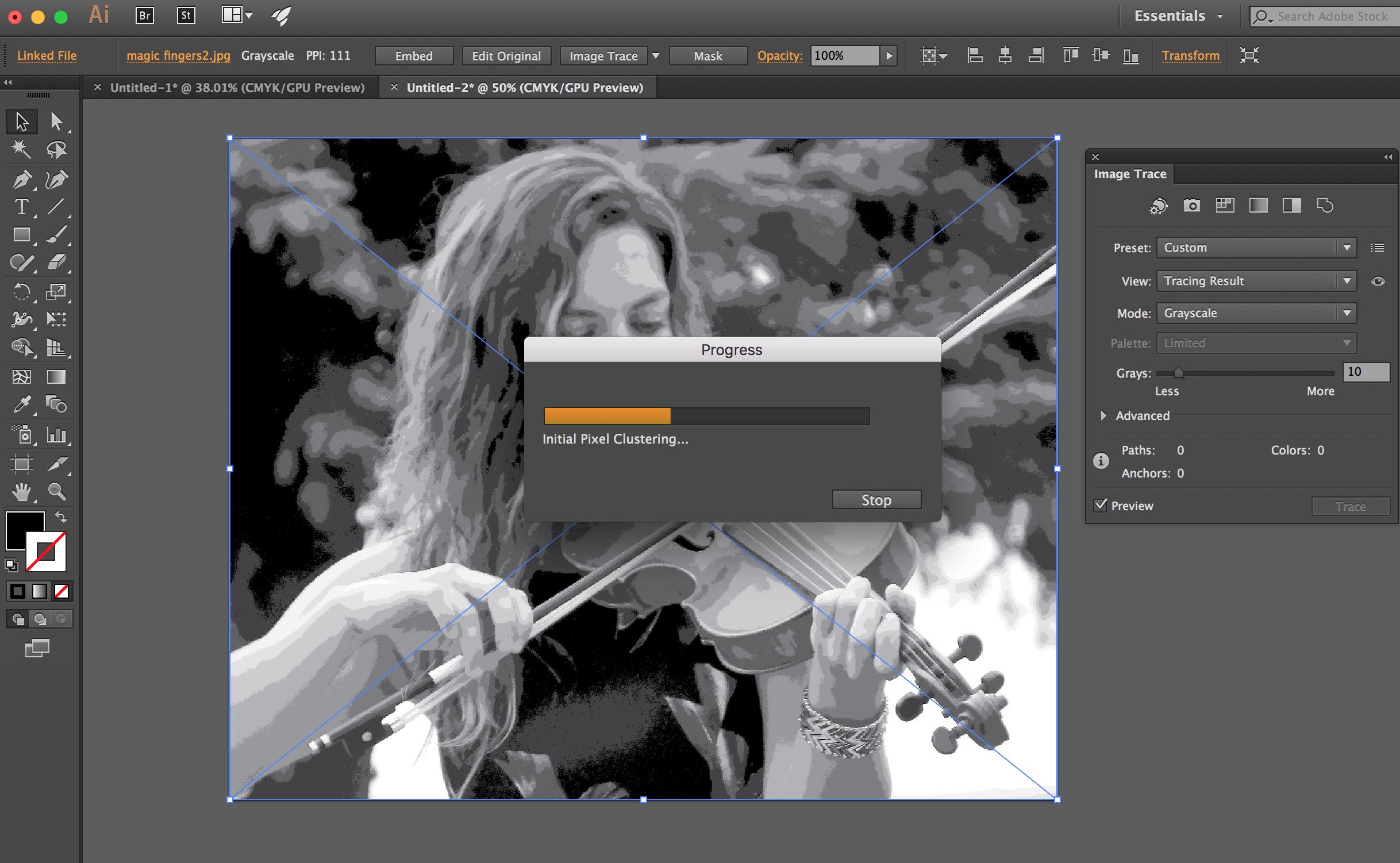
Task: Open the magic fingers2.jpg link
Action: (178, 56)
